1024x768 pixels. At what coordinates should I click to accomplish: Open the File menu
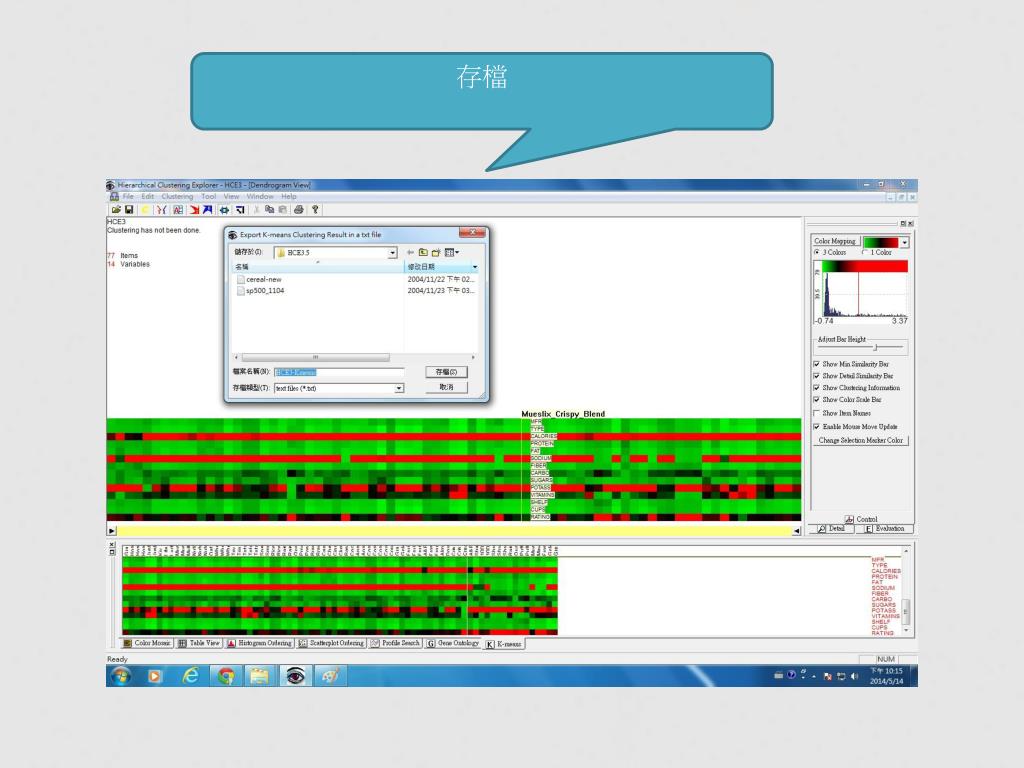click(x=128, y=197)
